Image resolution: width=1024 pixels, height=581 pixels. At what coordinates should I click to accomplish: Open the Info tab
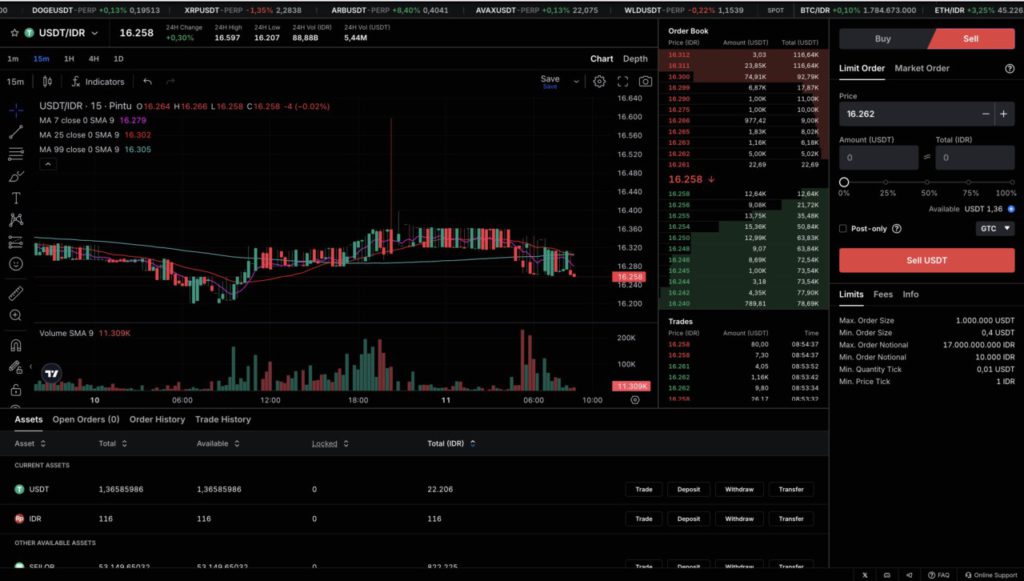[910, 294]
